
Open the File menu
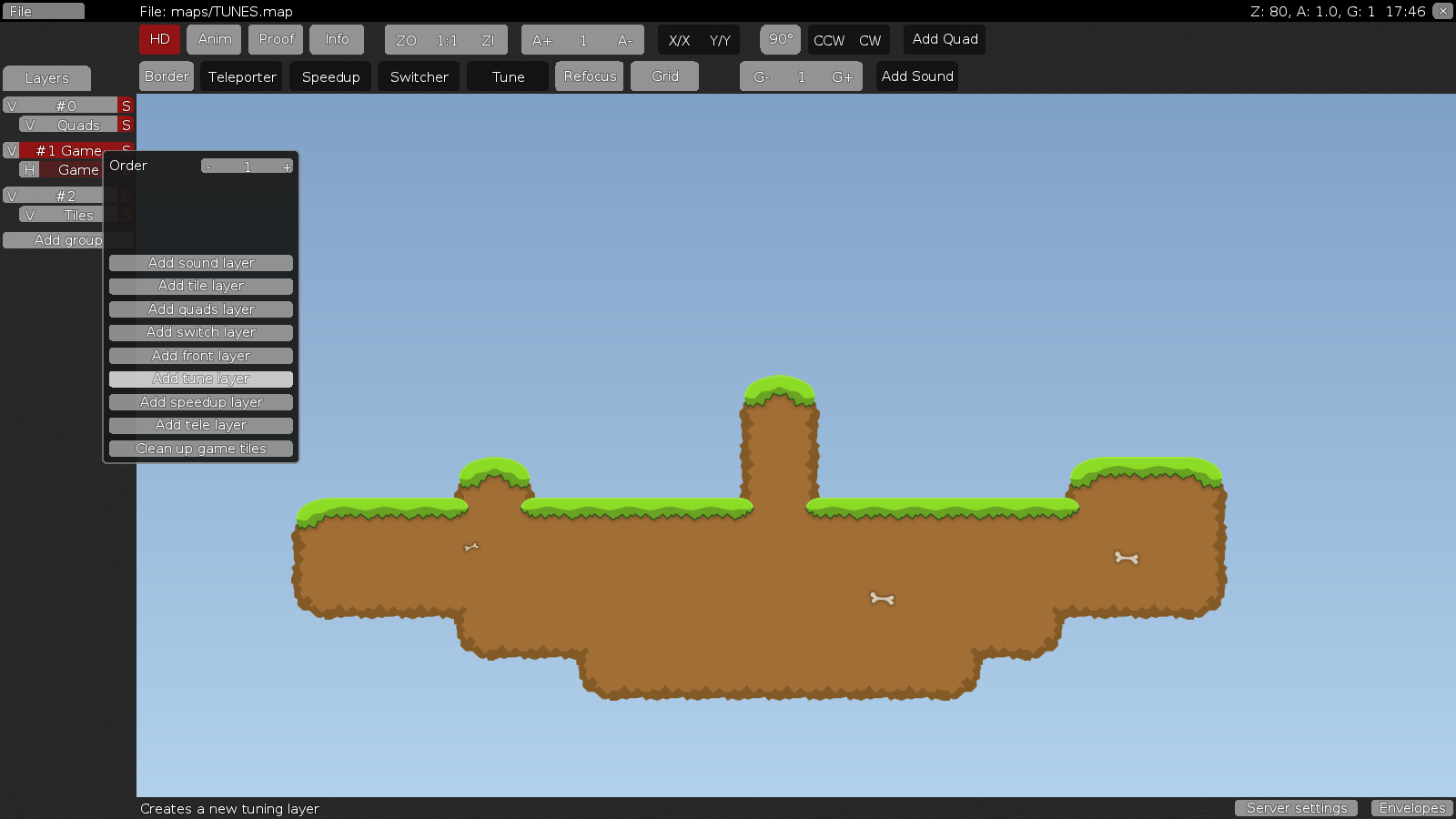coord(43,11)
